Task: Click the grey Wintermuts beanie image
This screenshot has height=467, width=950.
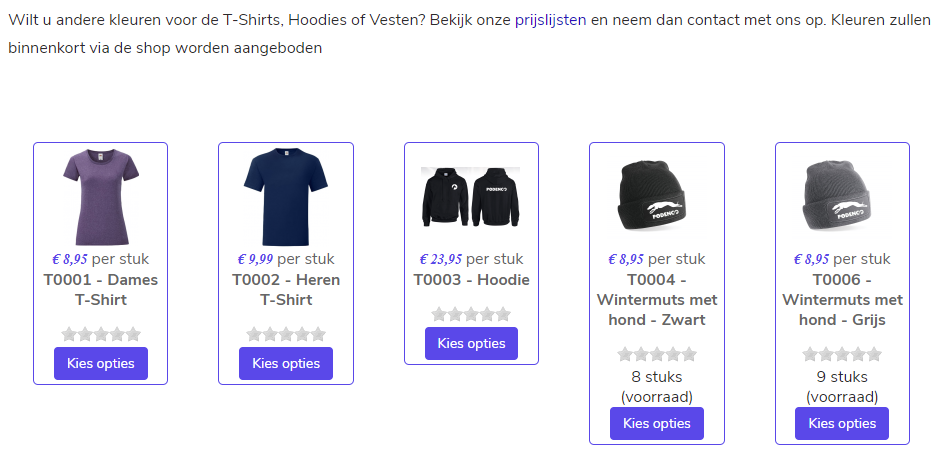Action: point(842,197)
